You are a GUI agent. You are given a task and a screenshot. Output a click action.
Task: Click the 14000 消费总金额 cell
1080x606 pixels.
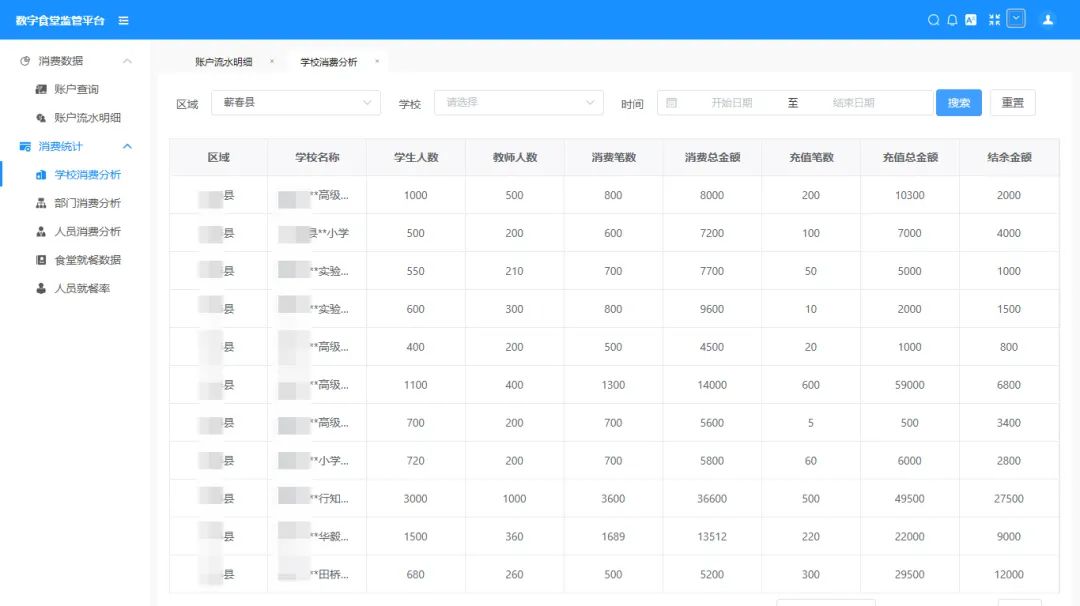pos(712,385)
